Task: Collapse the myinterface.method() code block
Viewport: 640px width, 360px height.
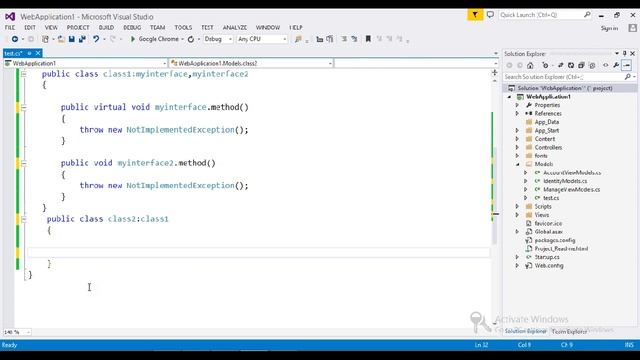Action: 24,107
